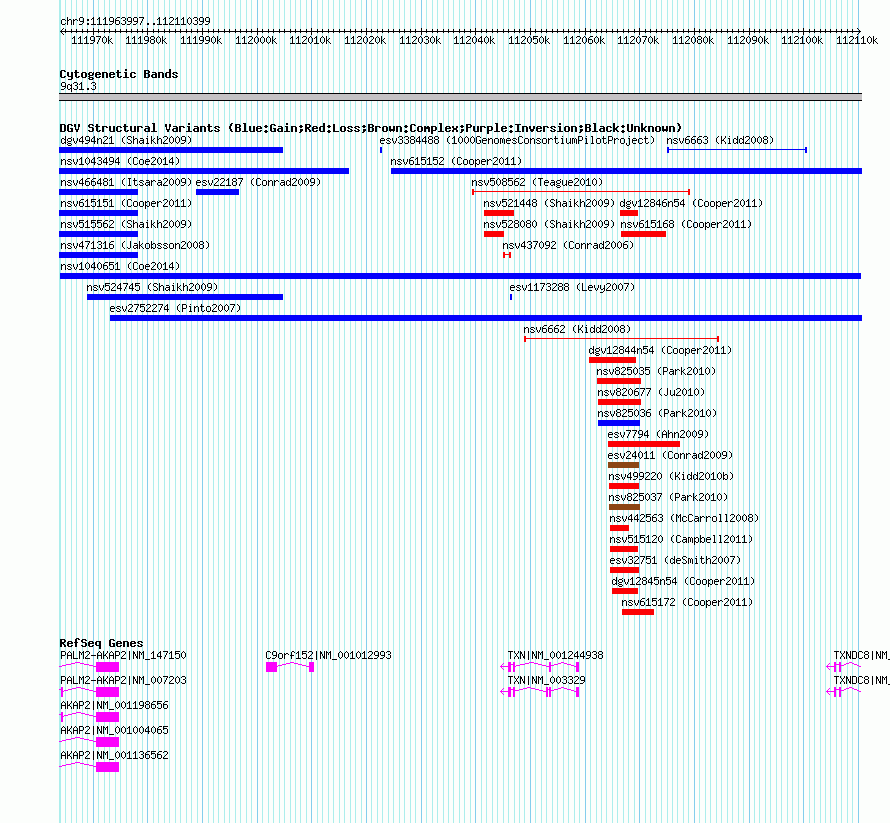Click TXN|NM_003329 gene label
The width and height of the screenshot is (890, 823).
(x=546, y=680)
